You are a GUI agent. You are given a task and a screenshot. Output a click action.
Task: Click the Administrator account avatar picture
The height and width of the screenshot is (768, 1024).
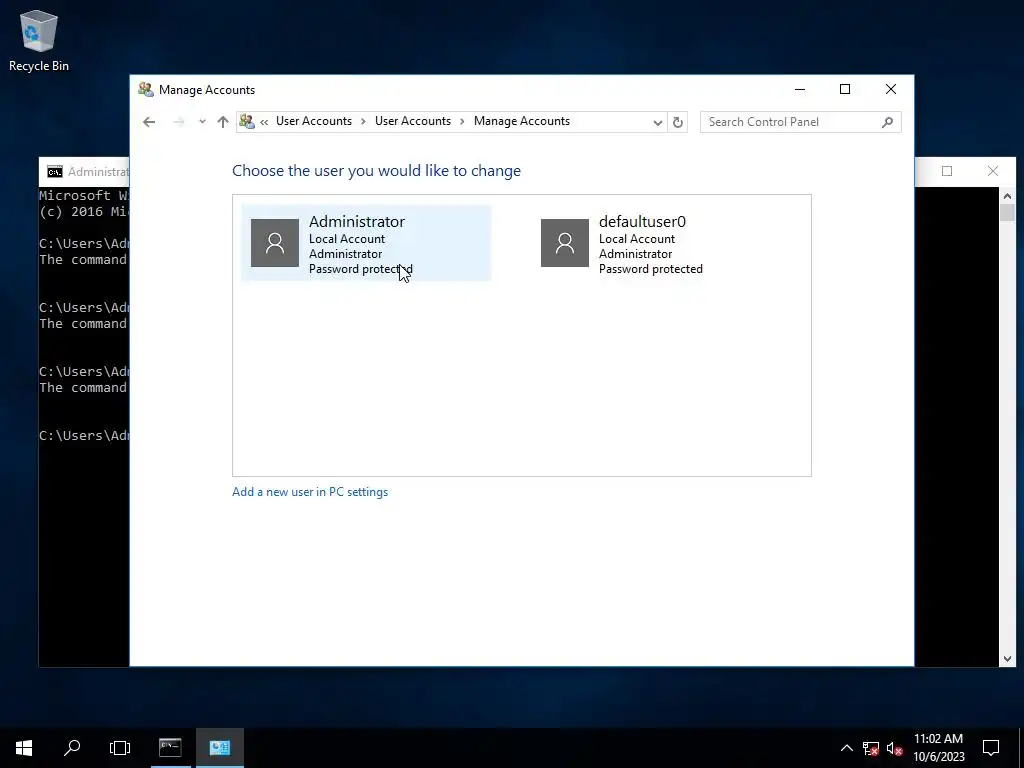pos(275,243)
